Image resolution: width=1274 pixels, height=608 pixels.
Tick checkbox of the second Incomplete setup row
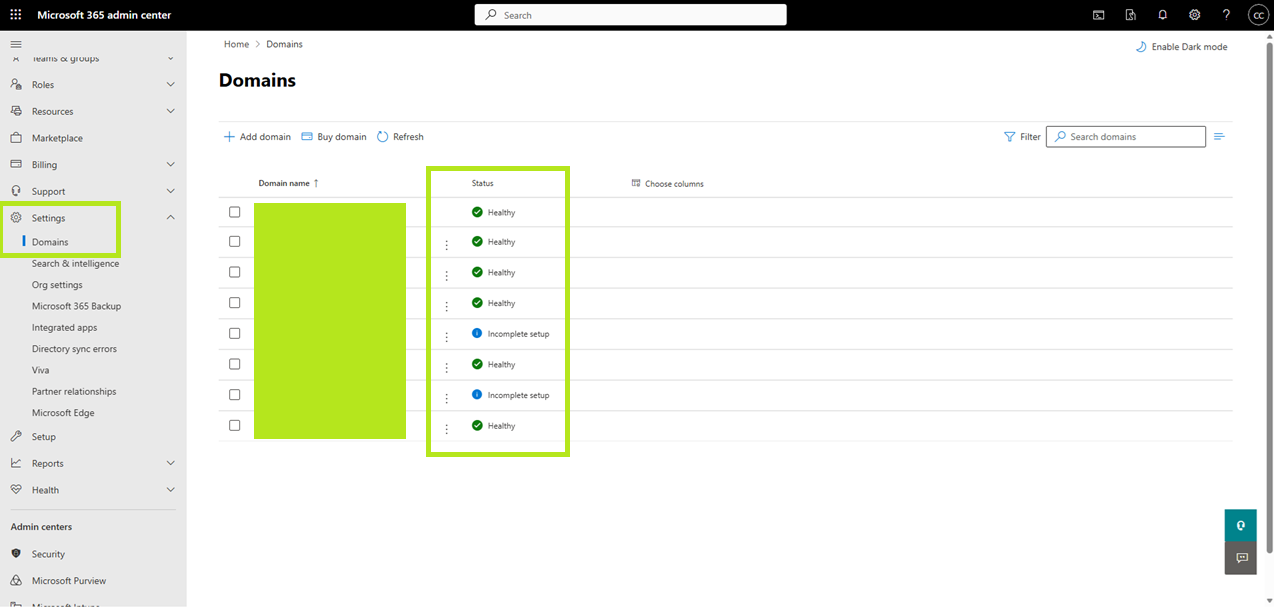(235, 394)
